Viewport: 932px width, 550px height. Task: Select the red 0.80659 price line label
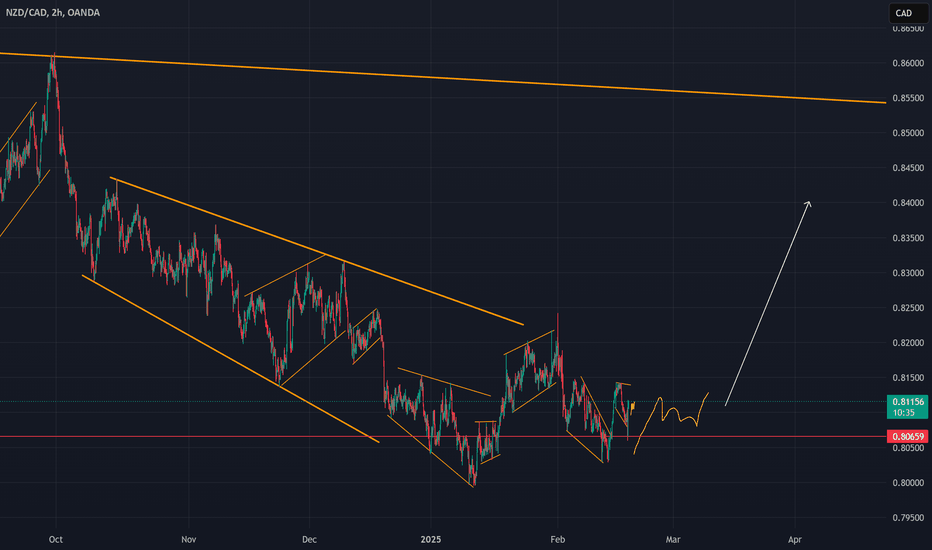click(907, 436)
